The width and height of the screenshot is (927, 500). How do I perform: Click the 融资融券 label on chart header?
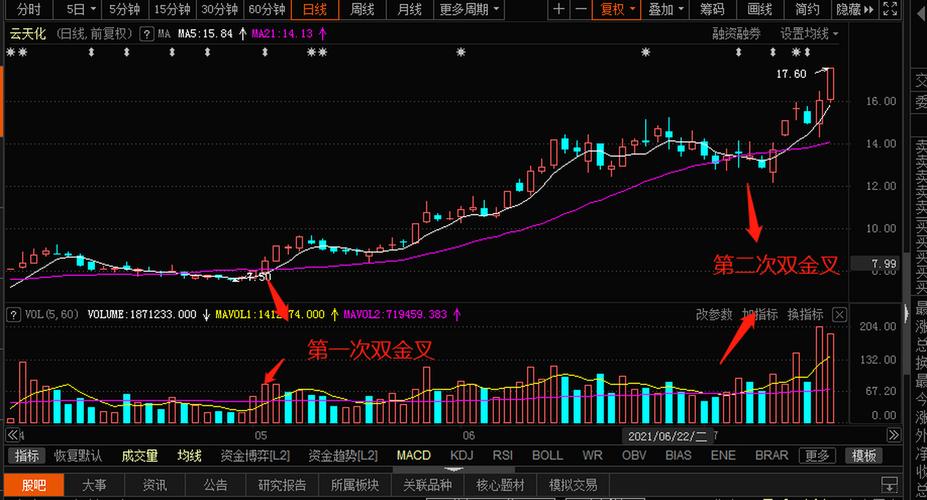(x=736, y=33)
